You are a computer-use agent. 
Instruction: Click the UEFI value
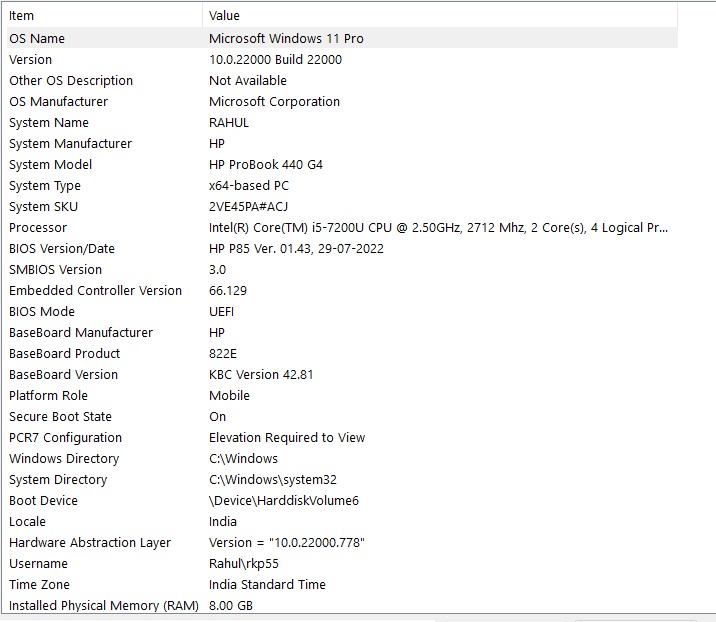tap(221, 311)
